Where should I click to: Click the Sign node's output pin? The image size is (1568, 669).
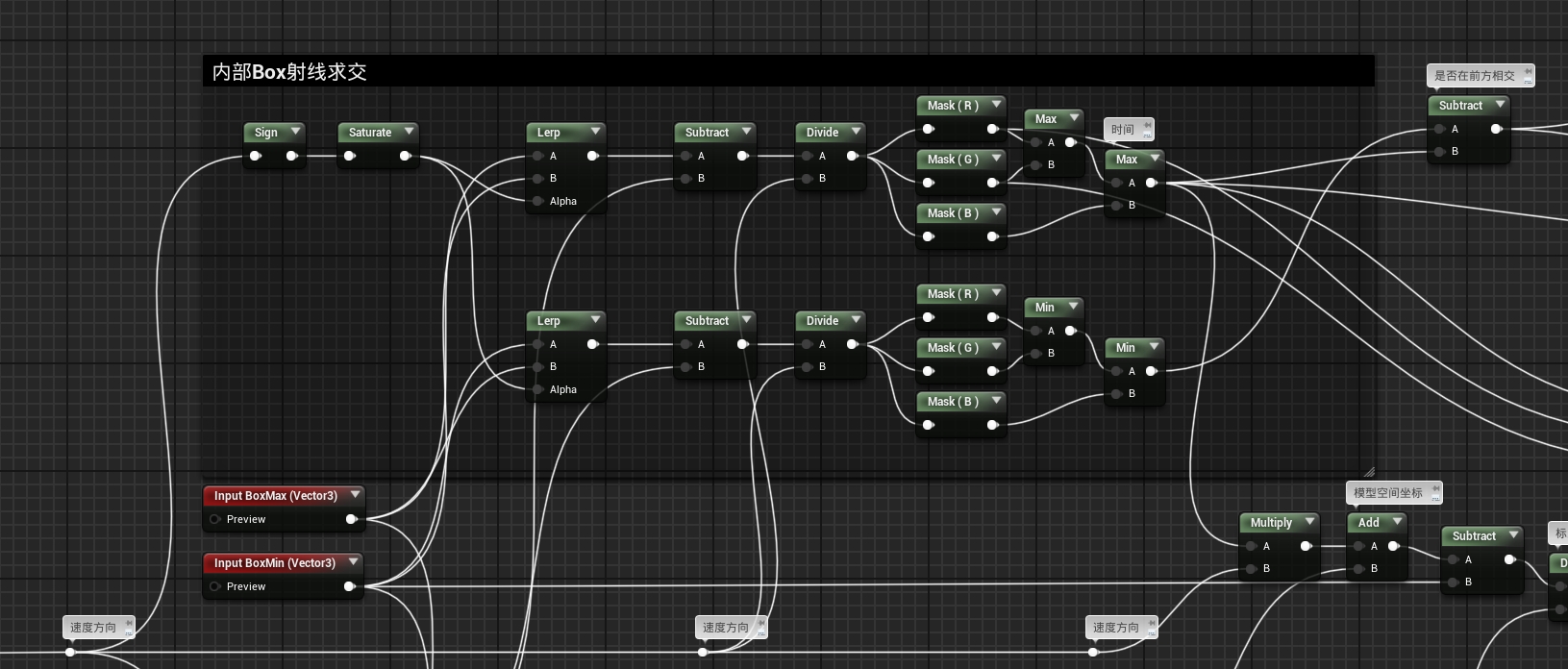click(291, 156)
